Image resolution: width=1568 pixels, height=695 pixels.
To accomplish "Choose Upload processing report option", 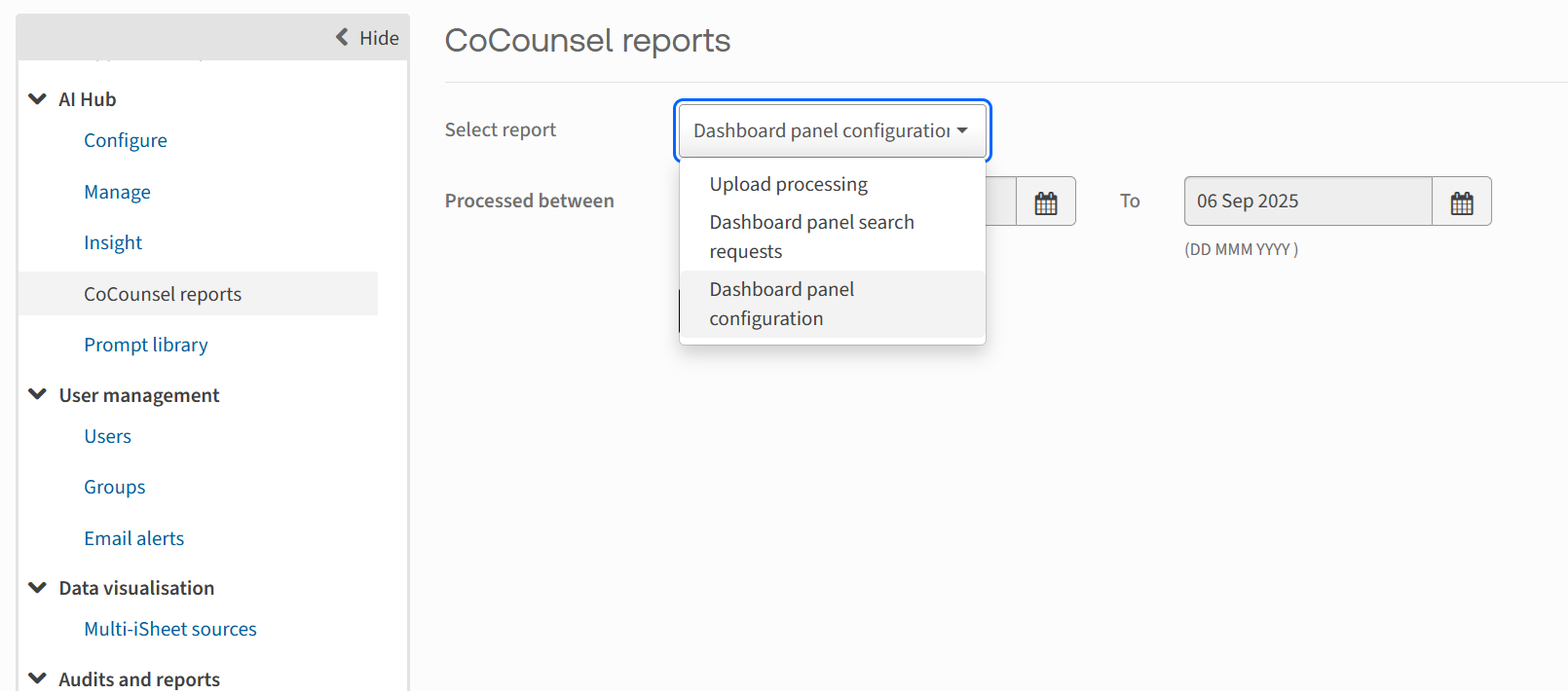I will click(x=788, y=184).
